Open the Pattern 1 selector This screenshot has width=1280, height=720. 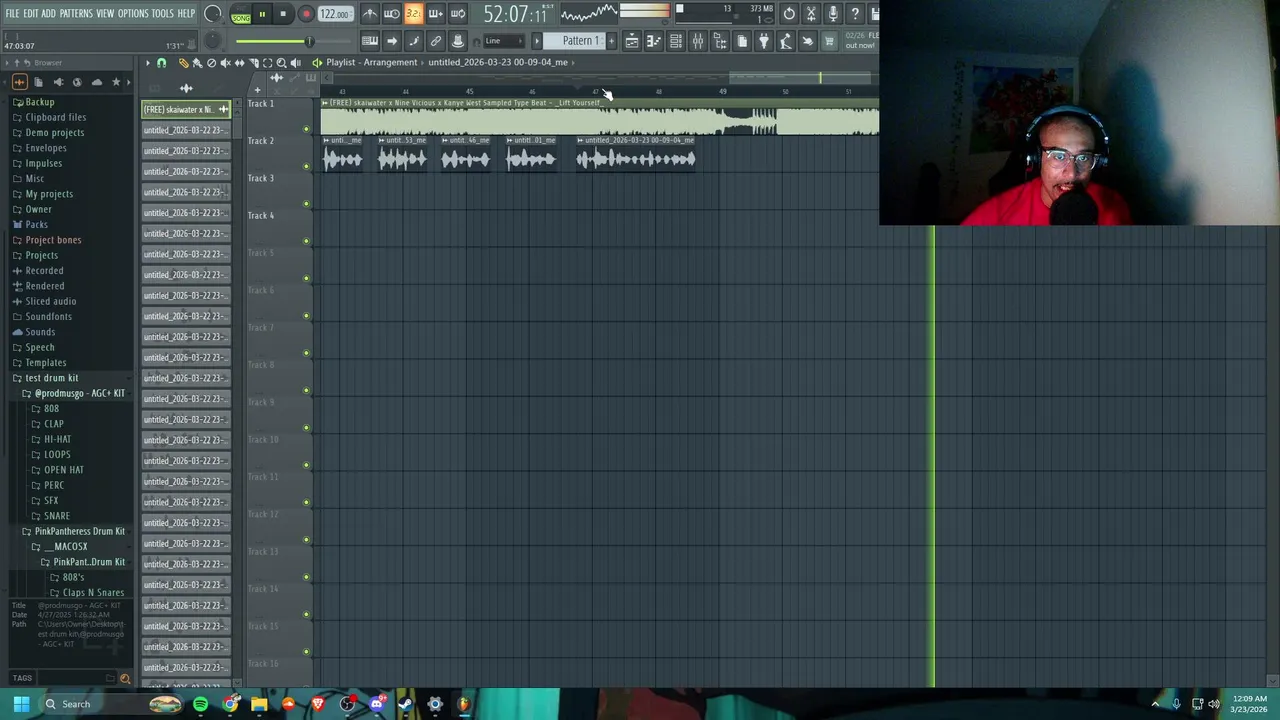(x=580, y=41)
